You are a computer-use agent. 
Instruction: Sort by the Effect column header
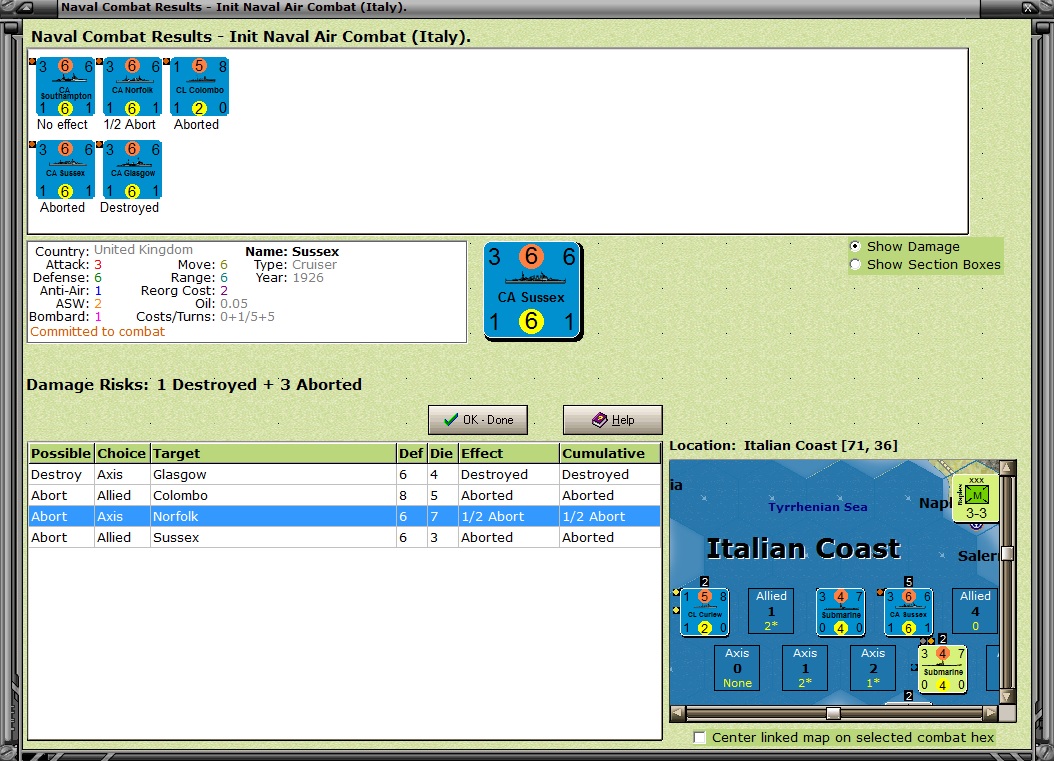pyautogui.click(x=508, y=453)
